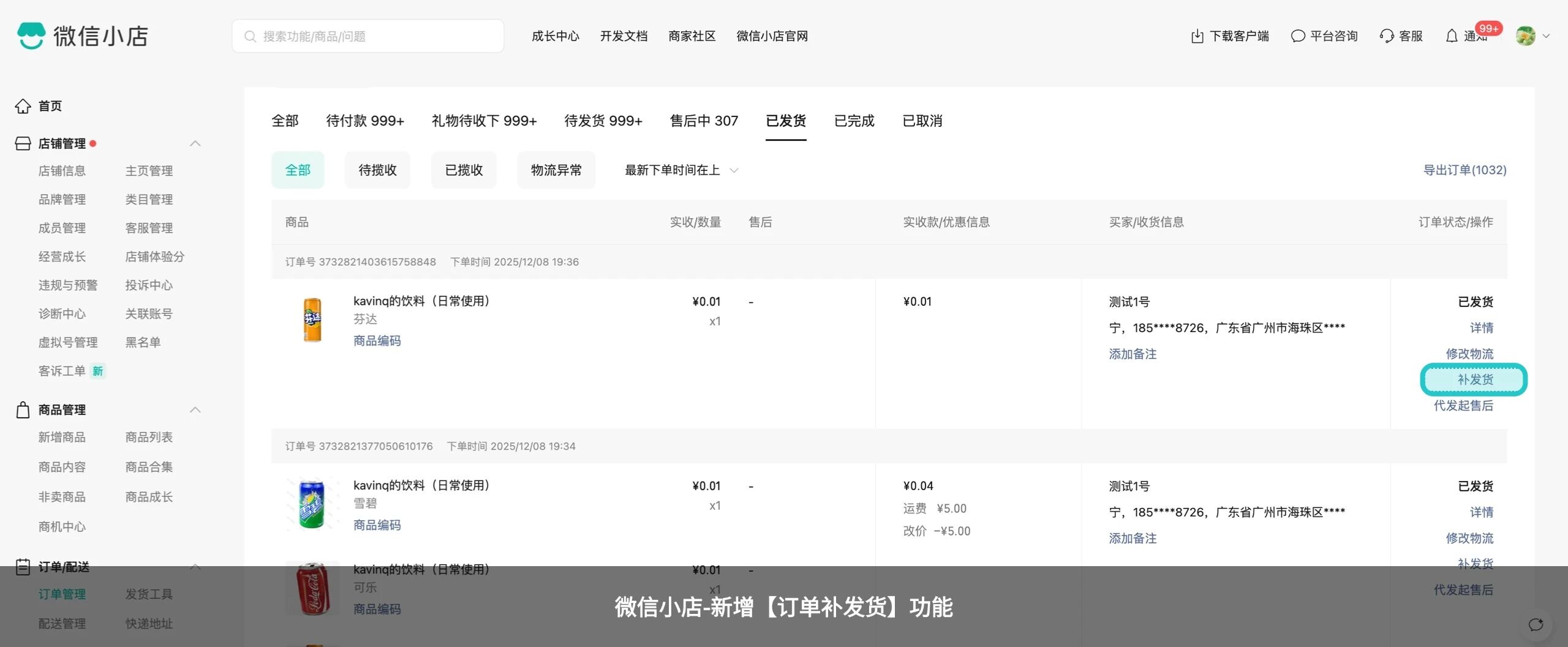Switch to the 待发货 999+ tab
Viewport: 1568px width, 647px height.
pyautogui.click(x=603, y=121)
